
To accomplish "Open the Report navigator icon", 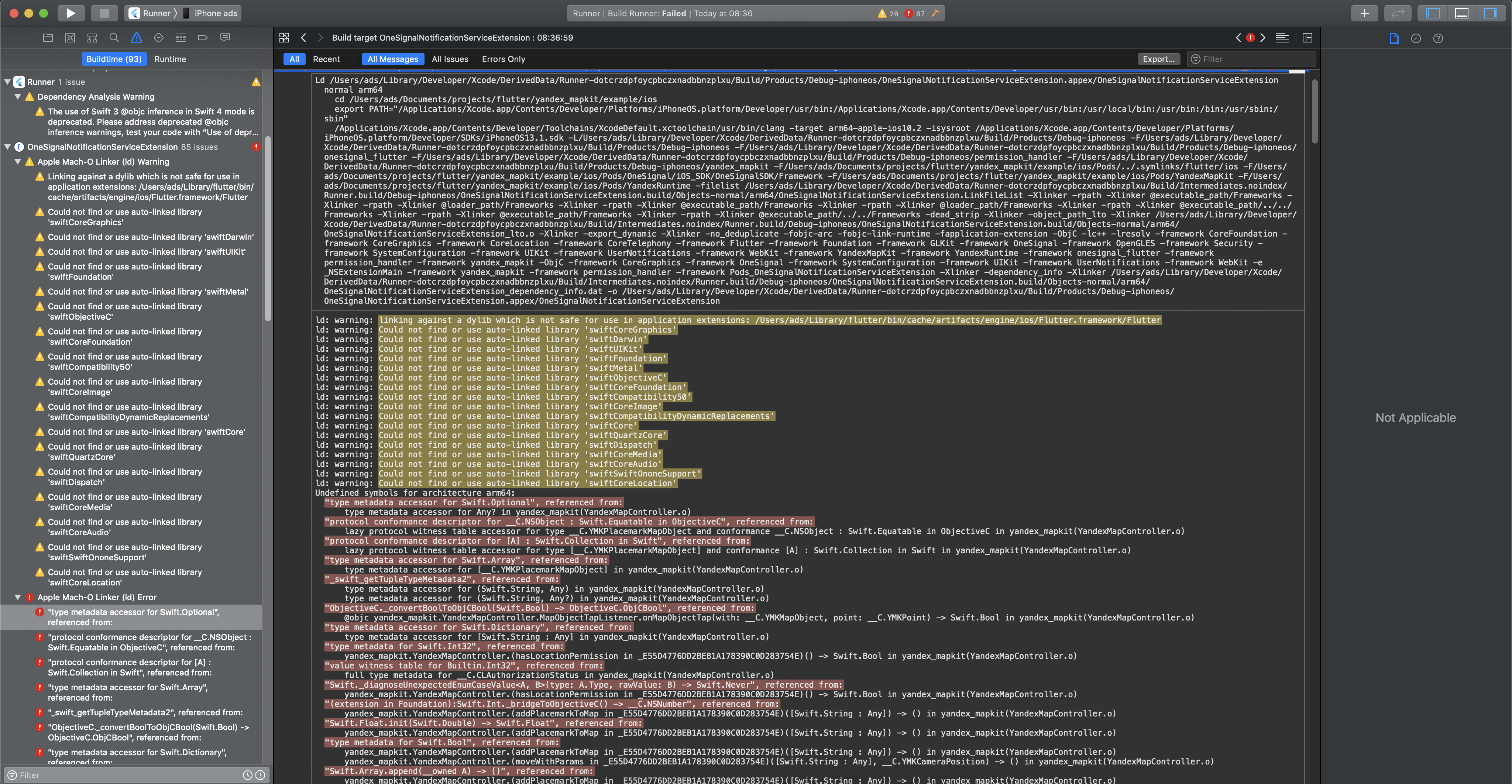I will tap(225, 38).
